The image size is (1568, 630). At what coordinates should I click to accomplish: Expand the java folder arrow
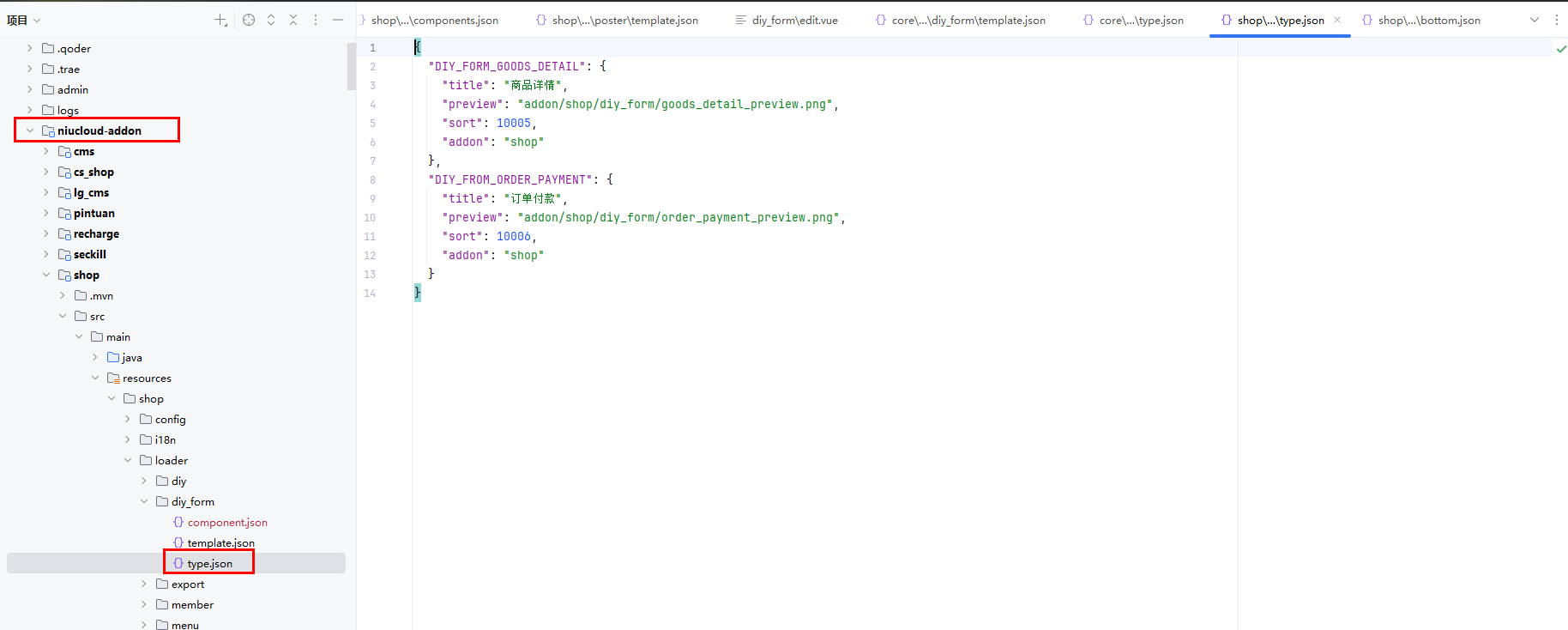95,357
